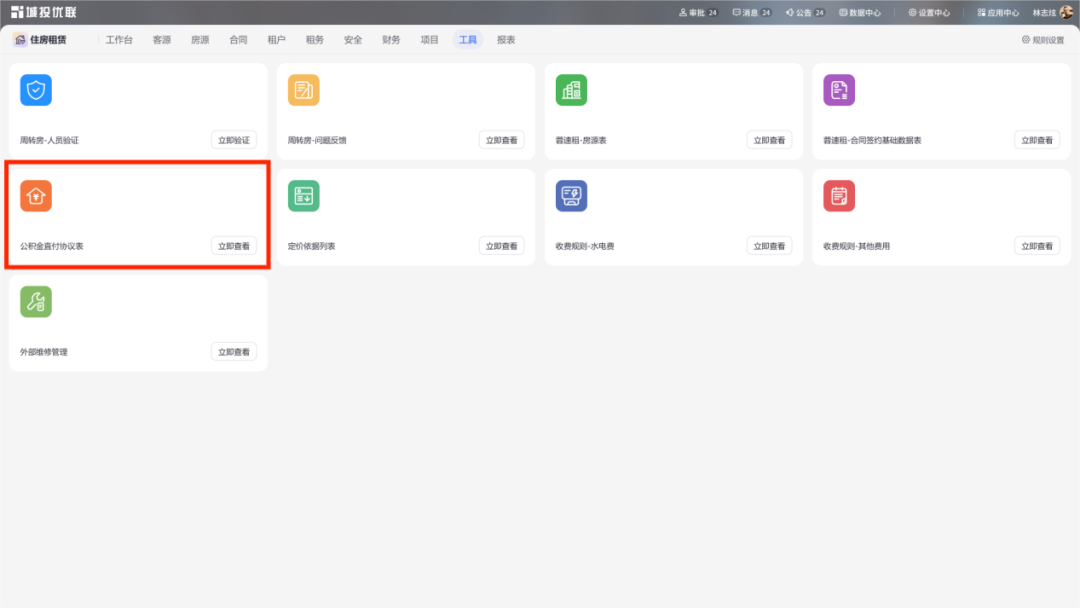Click the purple 合同签约基础数据表 icon

pyautogui.click(x=839, y=90)
